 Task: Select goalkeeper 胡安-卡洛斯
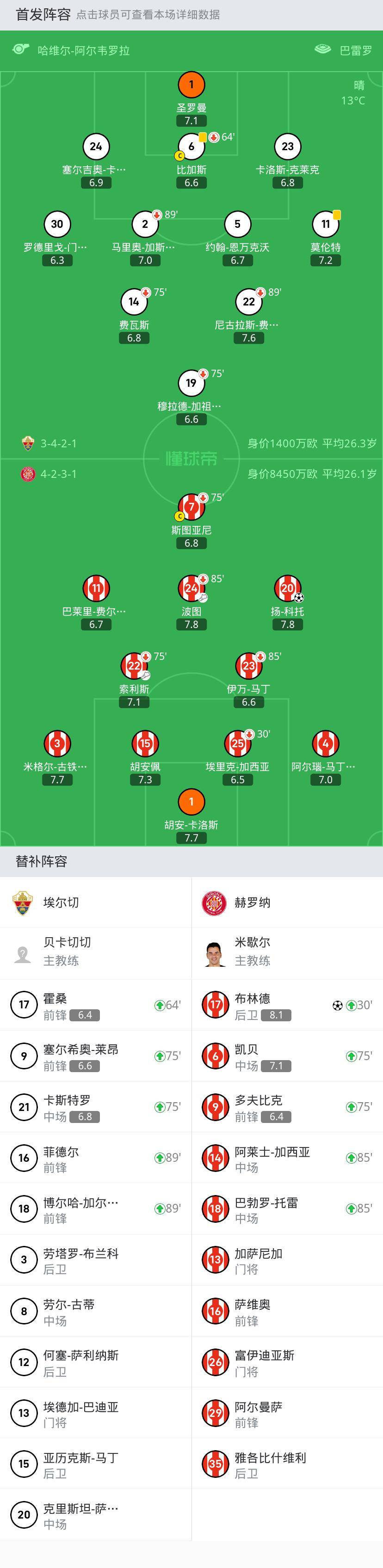tap(191, 802)
